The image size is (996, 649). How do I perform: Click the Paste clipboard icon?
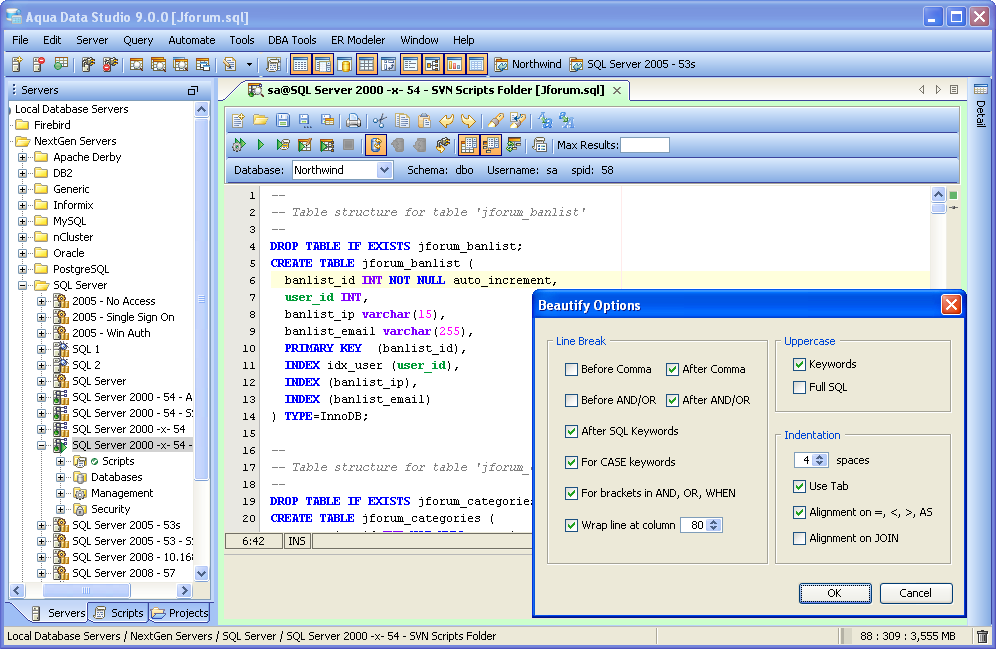(425, 121)
